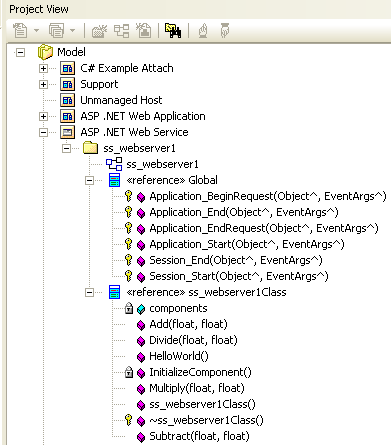Collapse the ASP .NET Web Service package
Screen dimensions: 391x445
click(43, 132)
